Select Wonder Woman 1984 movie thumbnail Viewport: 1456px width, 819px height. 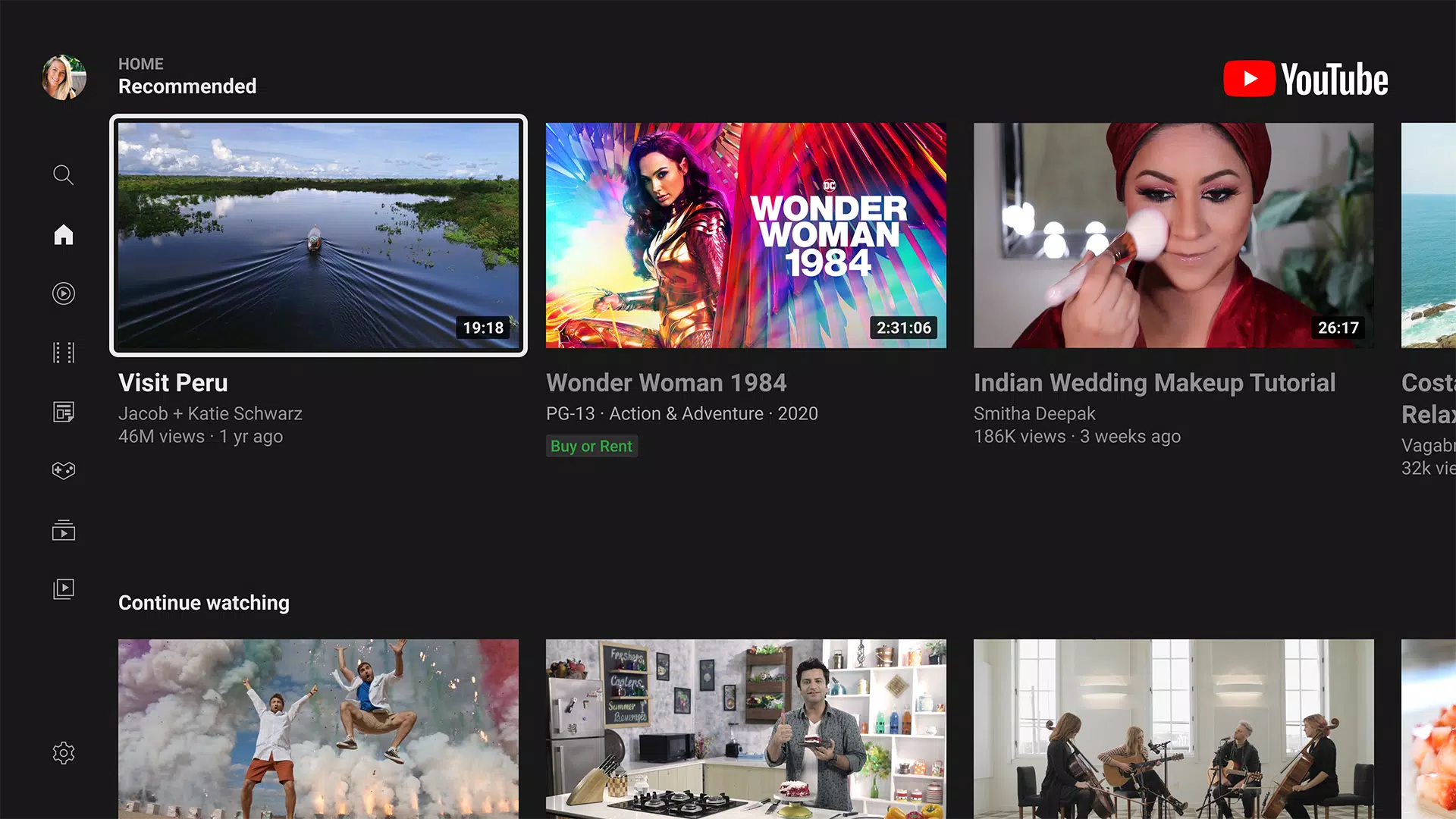(x=746, y=235)
